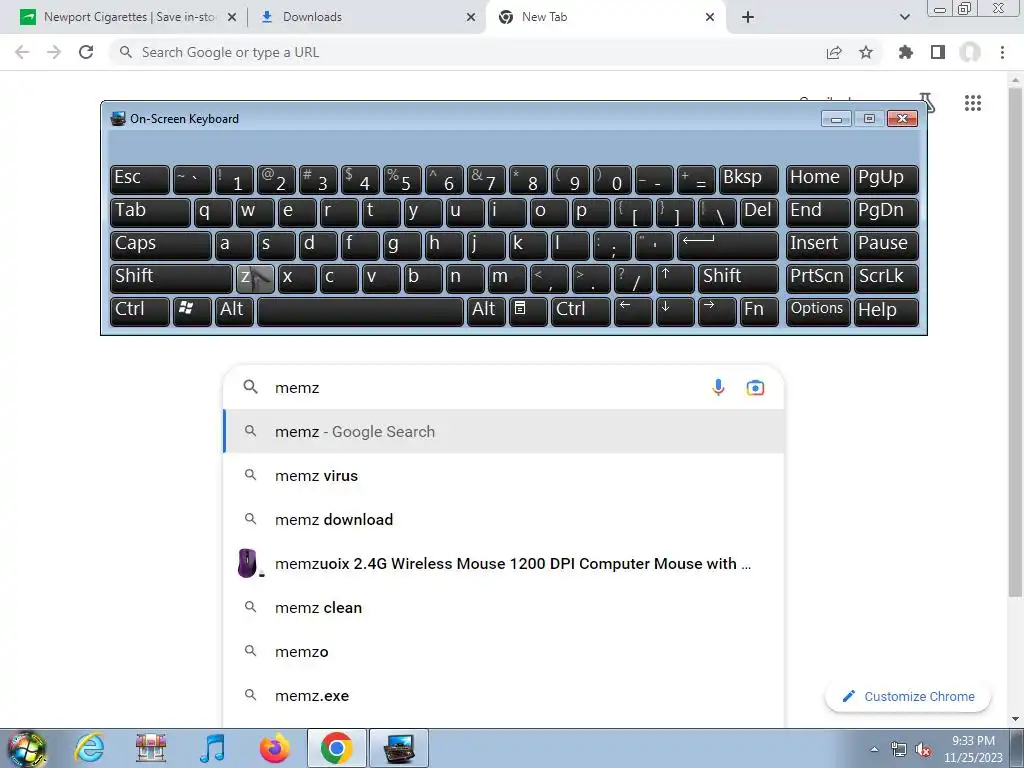Toggle the left Shift key on keyboard

[x=171, y=278]
